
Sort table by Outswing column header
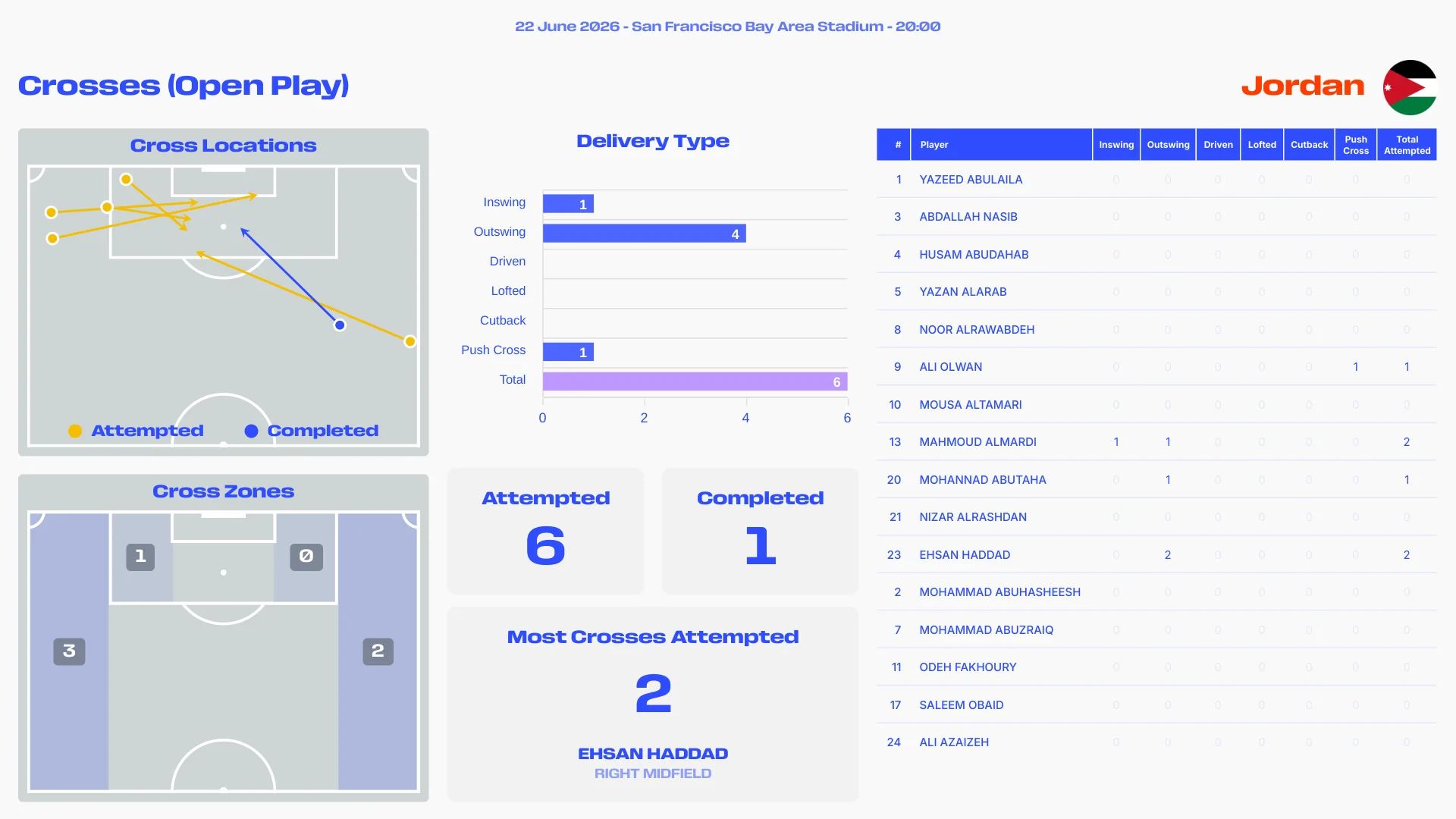[x=1168, y=145]
